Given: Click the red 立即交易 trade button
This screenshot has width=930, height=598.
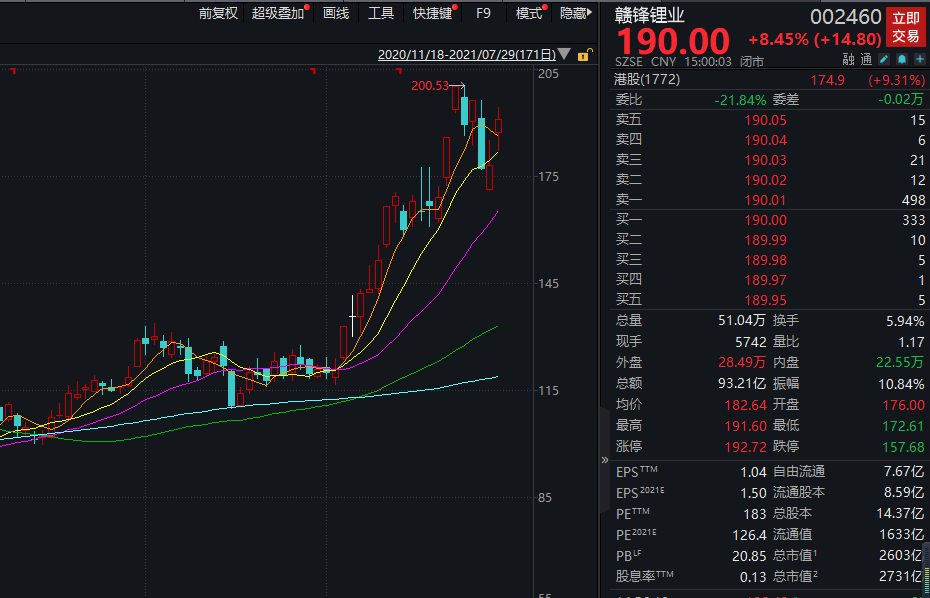Looking at the screenshot, I should (905, 28).
